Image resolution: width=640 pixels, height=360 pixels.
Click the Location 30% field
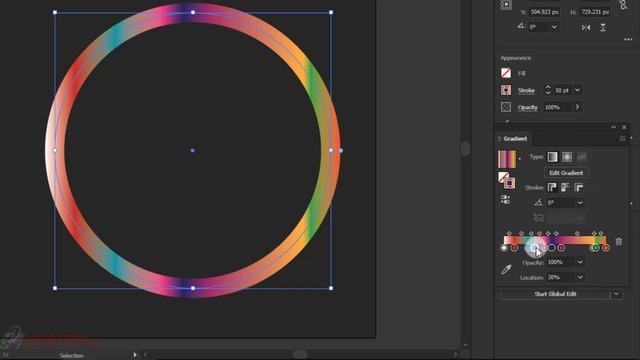[560, 277]
